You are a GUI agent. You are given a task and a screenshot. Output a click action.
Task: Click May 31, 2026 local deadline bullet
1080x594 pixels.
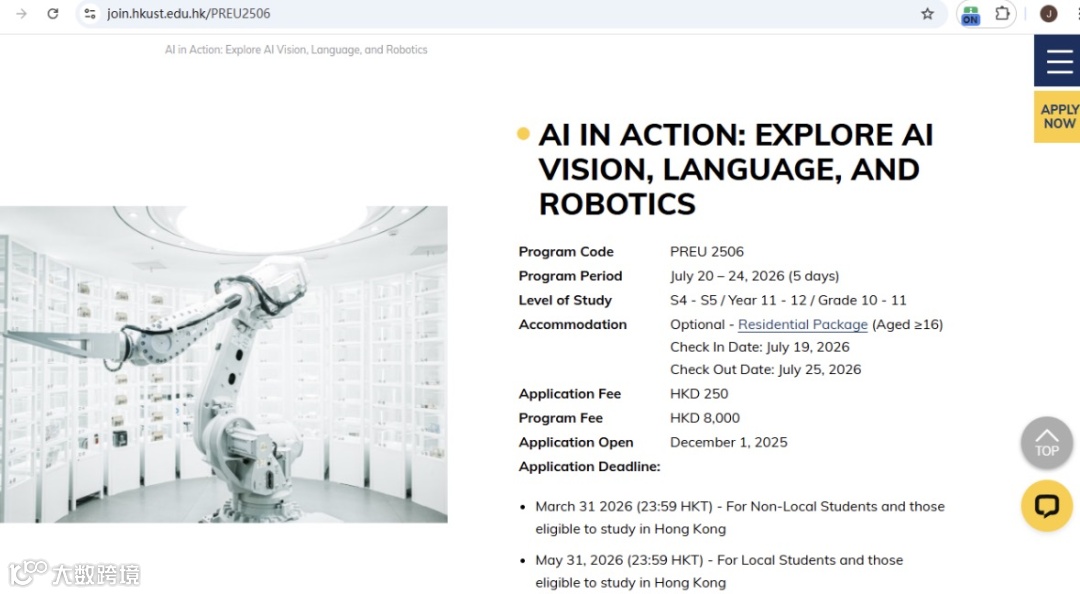click(x=719, y=571)
